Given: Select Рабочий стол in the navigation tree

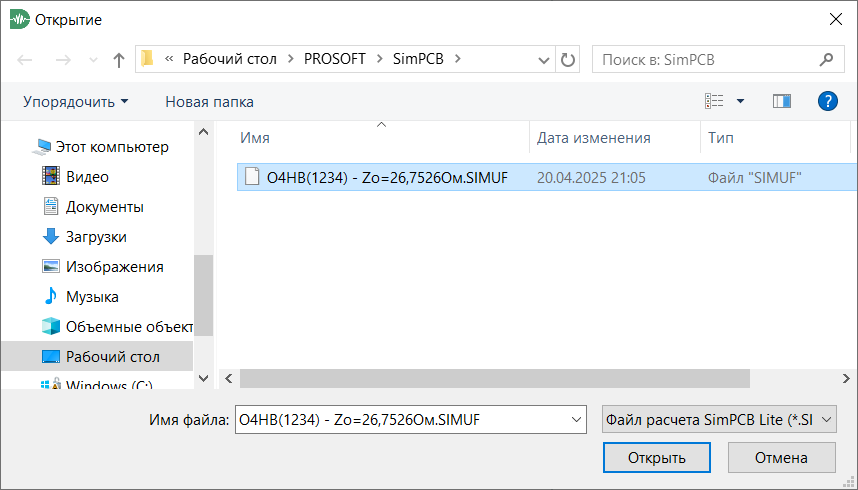Looking at the screenshot, I should 97,356.
